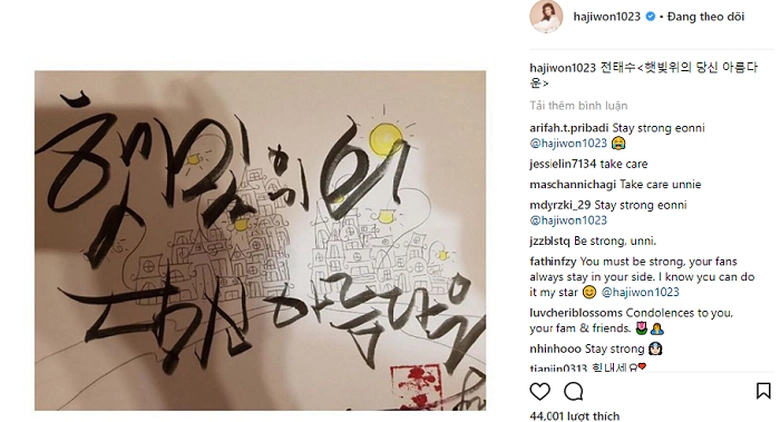
Task: Visit mdyrzki_29's profile
Action: pyautogui.click(x=561, y=205)
